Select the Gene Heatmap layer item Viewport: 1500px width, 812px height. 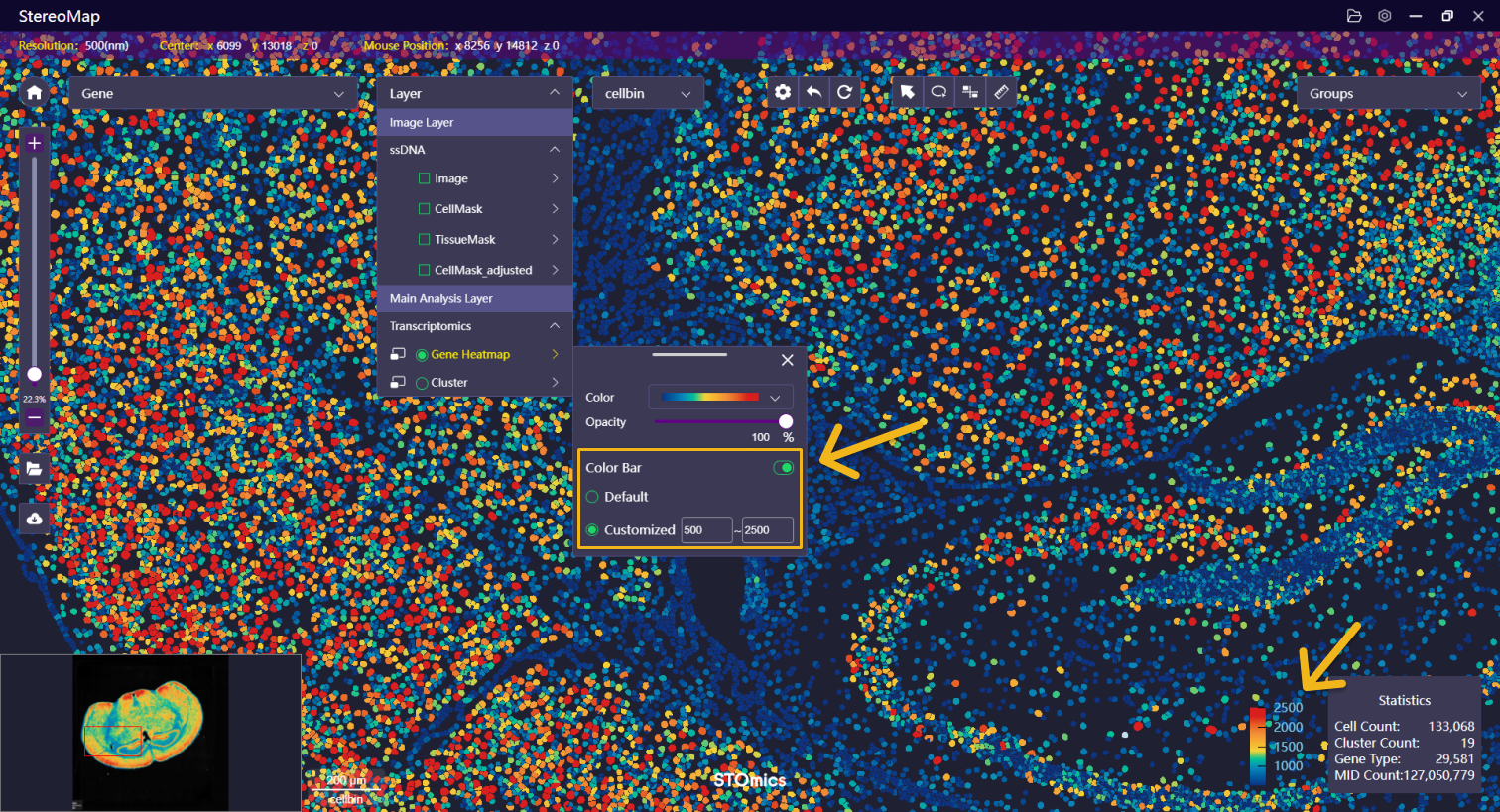469,355
